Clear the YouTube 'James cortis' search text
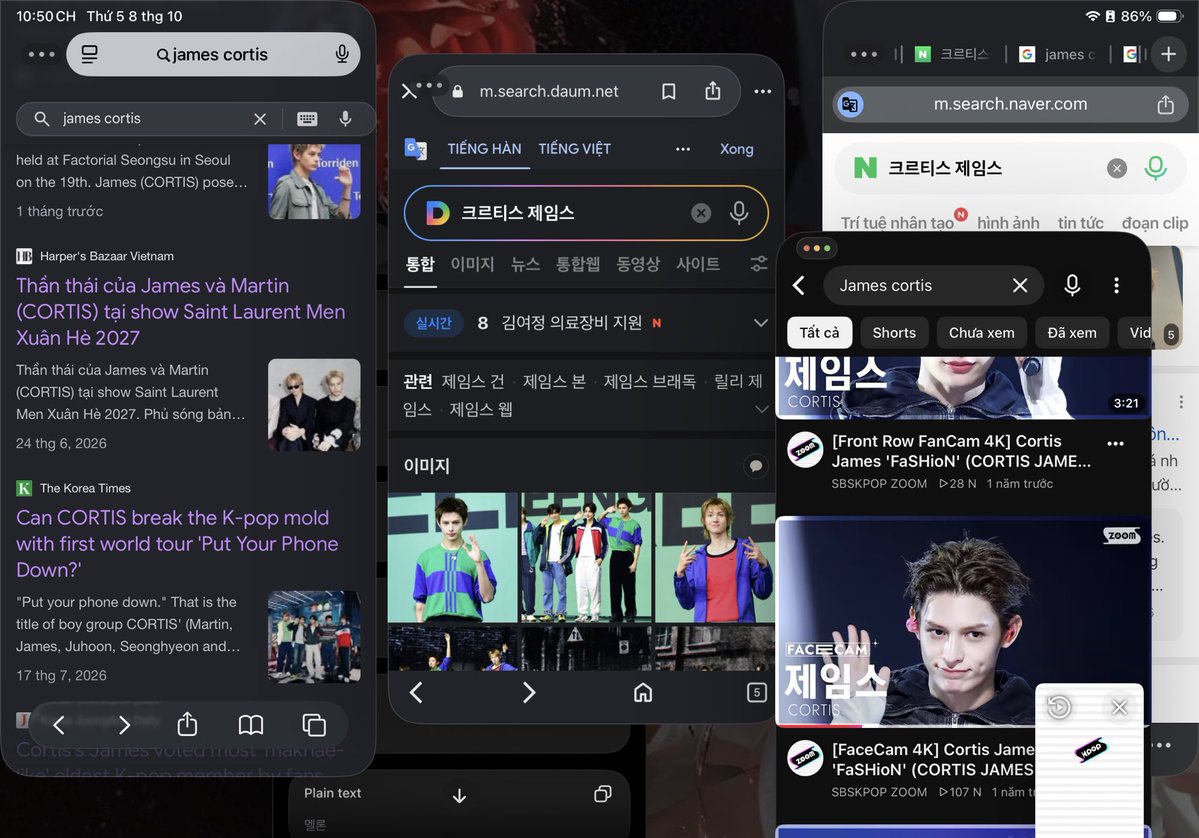1199x838 pixels. point(1020,285)
